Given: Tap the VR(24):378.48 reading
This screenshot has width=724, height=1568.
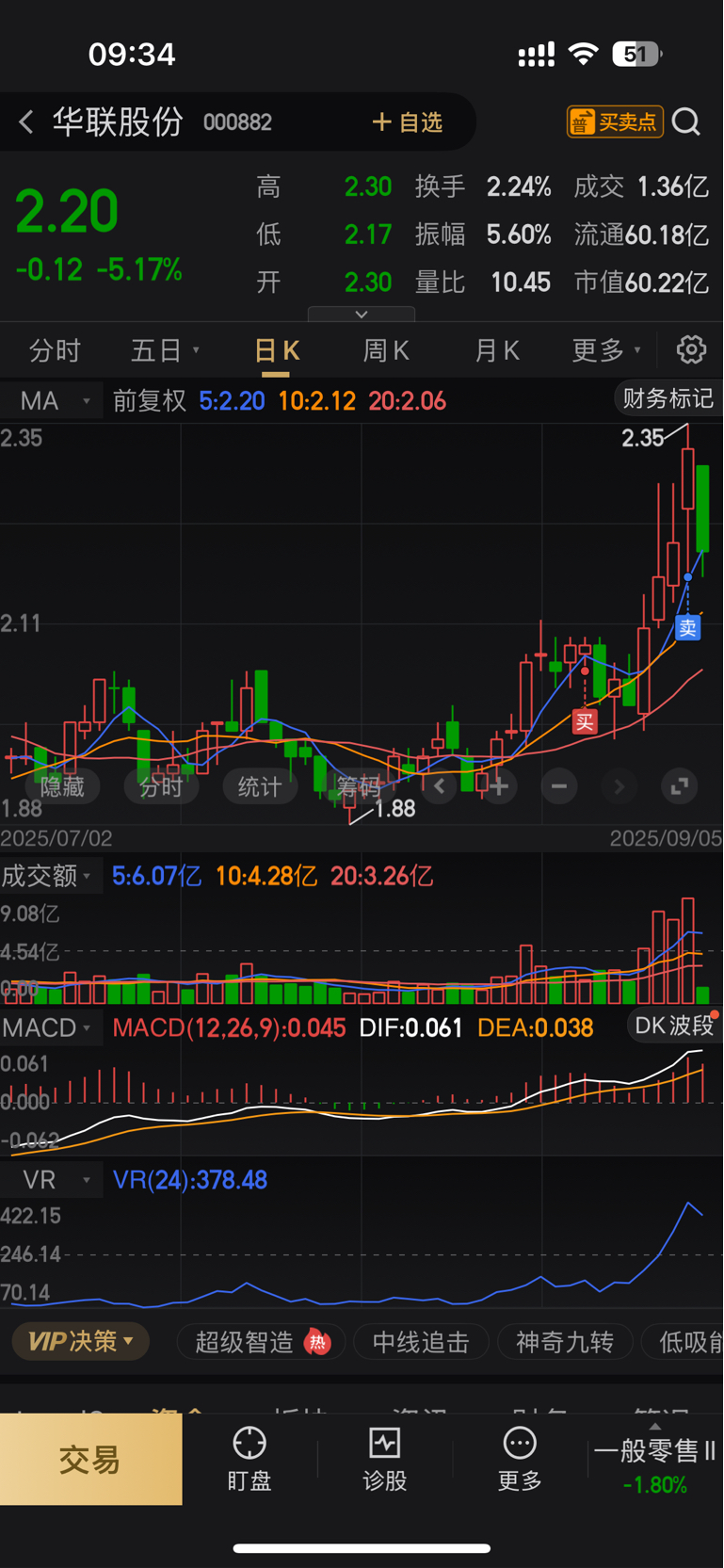Looking at the screenshot, I should (x=190, y=1180).
